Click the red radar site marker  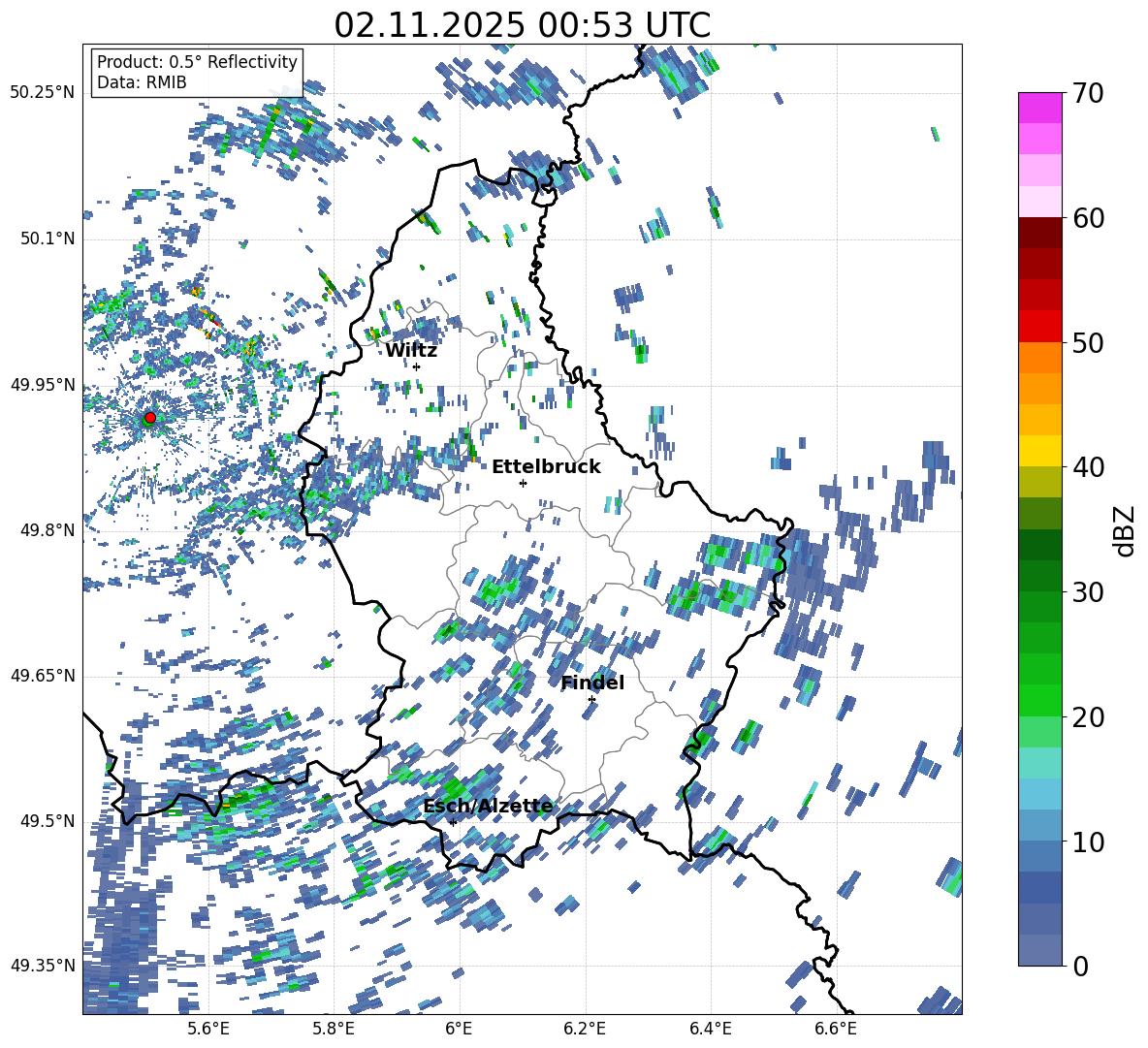149,418
